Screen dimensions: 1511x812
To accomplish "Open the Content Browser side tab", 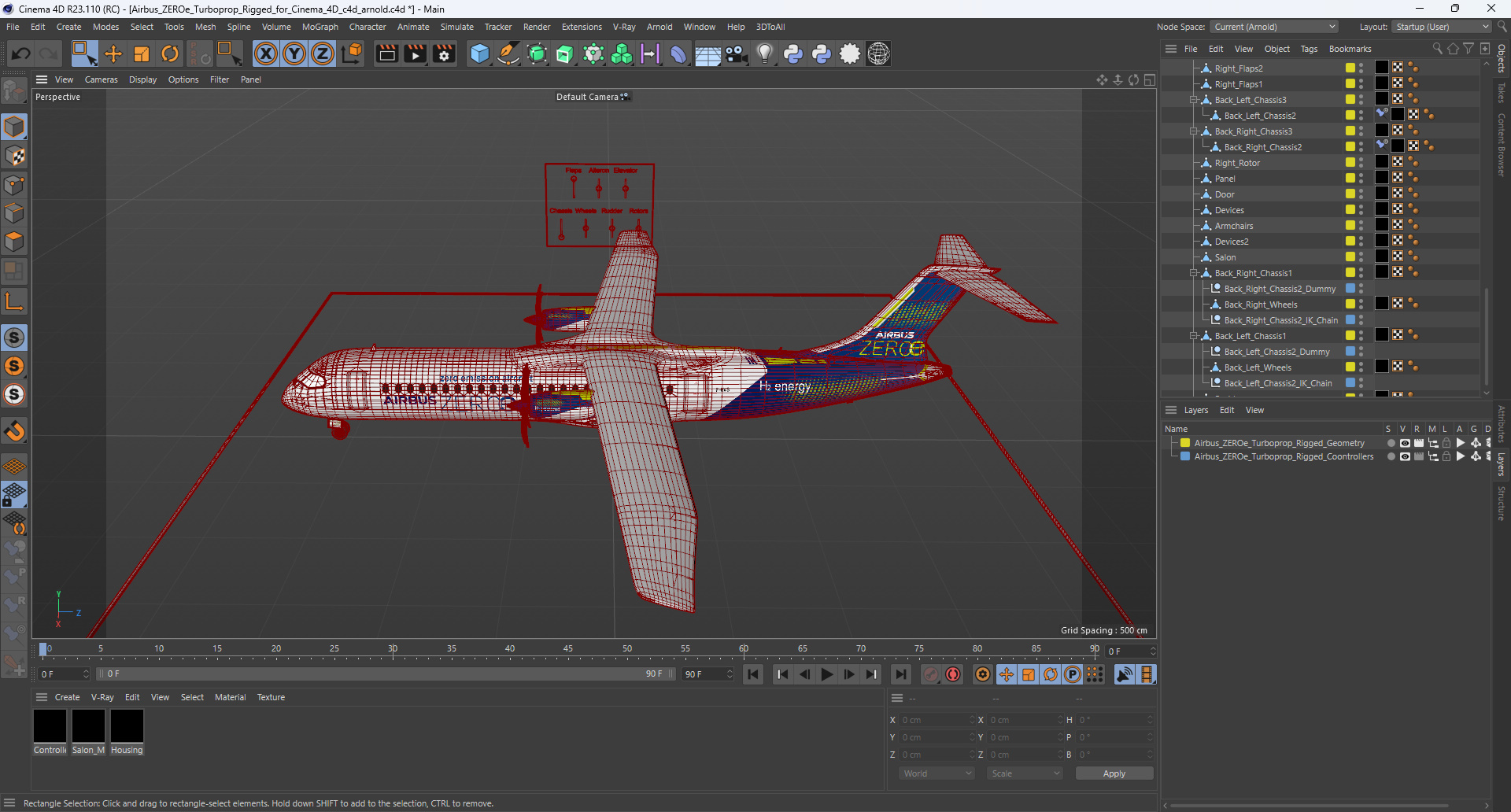I will (1502, 144).
